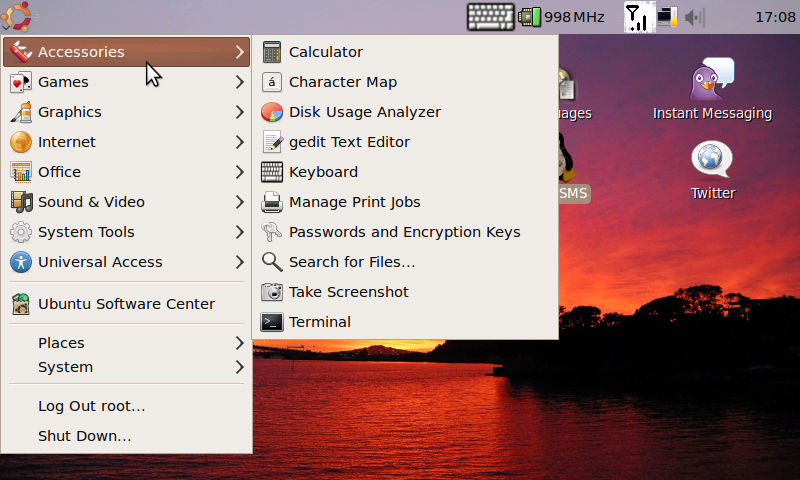Open the Internet menu category
800x480 pixels.
click(67, 142)
